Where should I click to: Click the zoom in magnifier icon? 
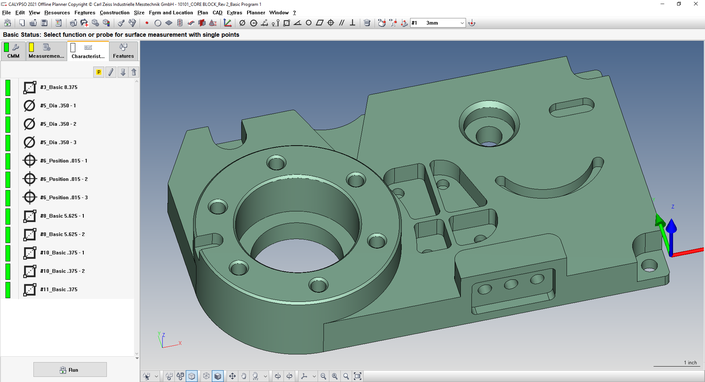[335, 376]
